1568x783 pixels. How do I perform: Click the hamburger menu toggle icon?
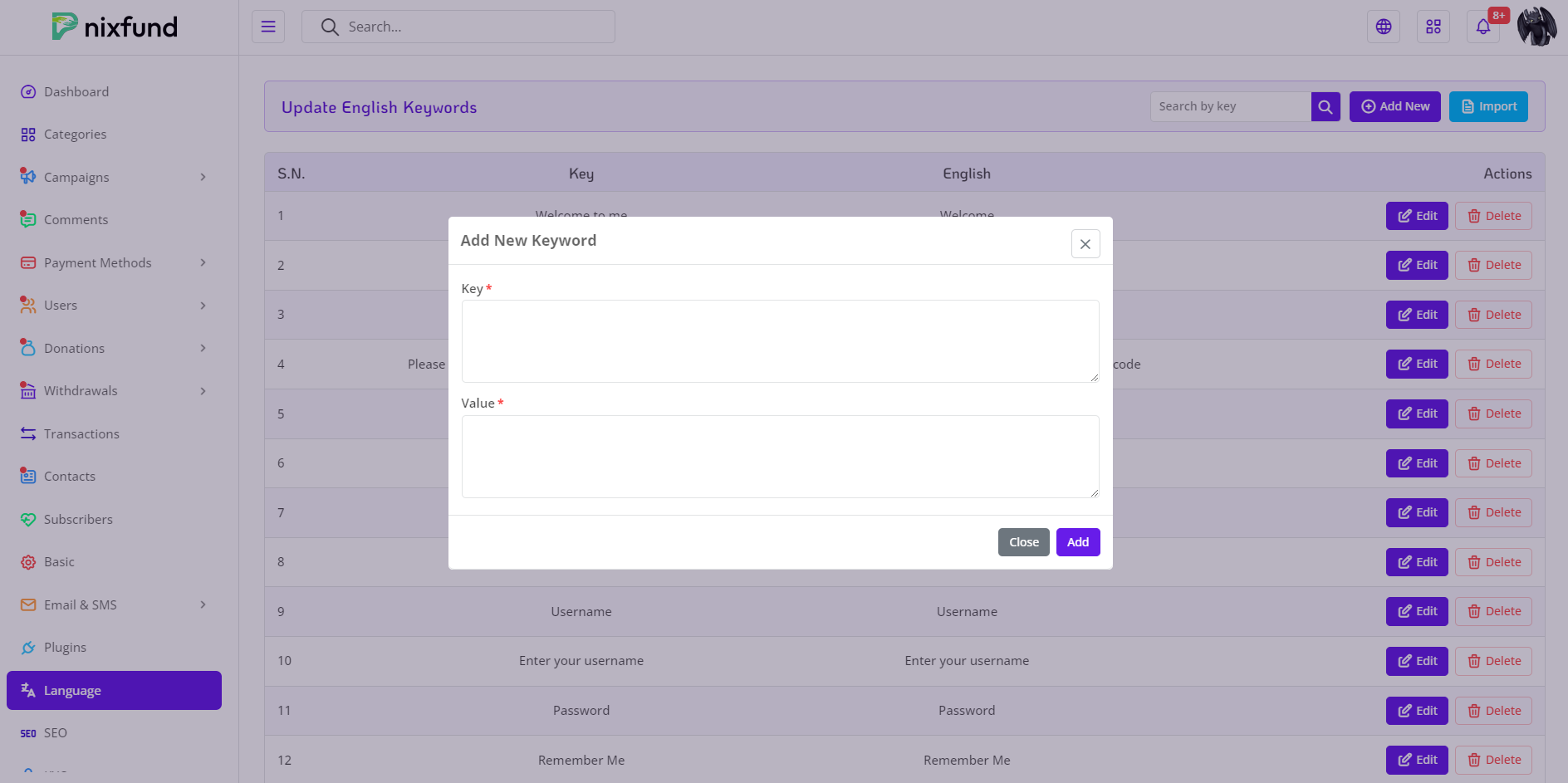pos(267,27)
